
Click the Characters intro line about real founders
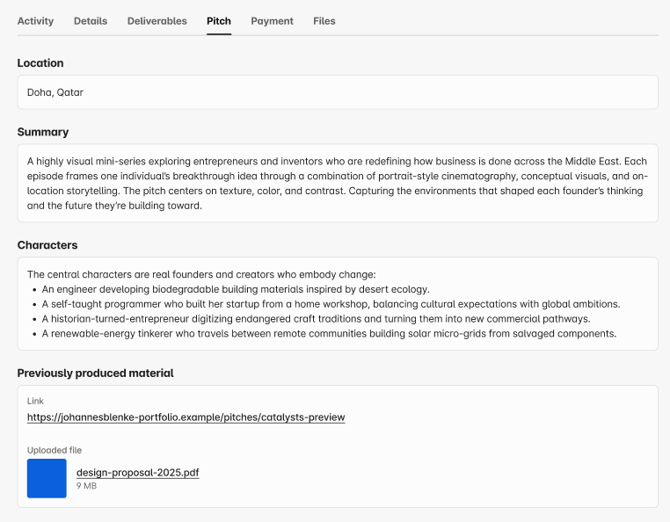201,274
